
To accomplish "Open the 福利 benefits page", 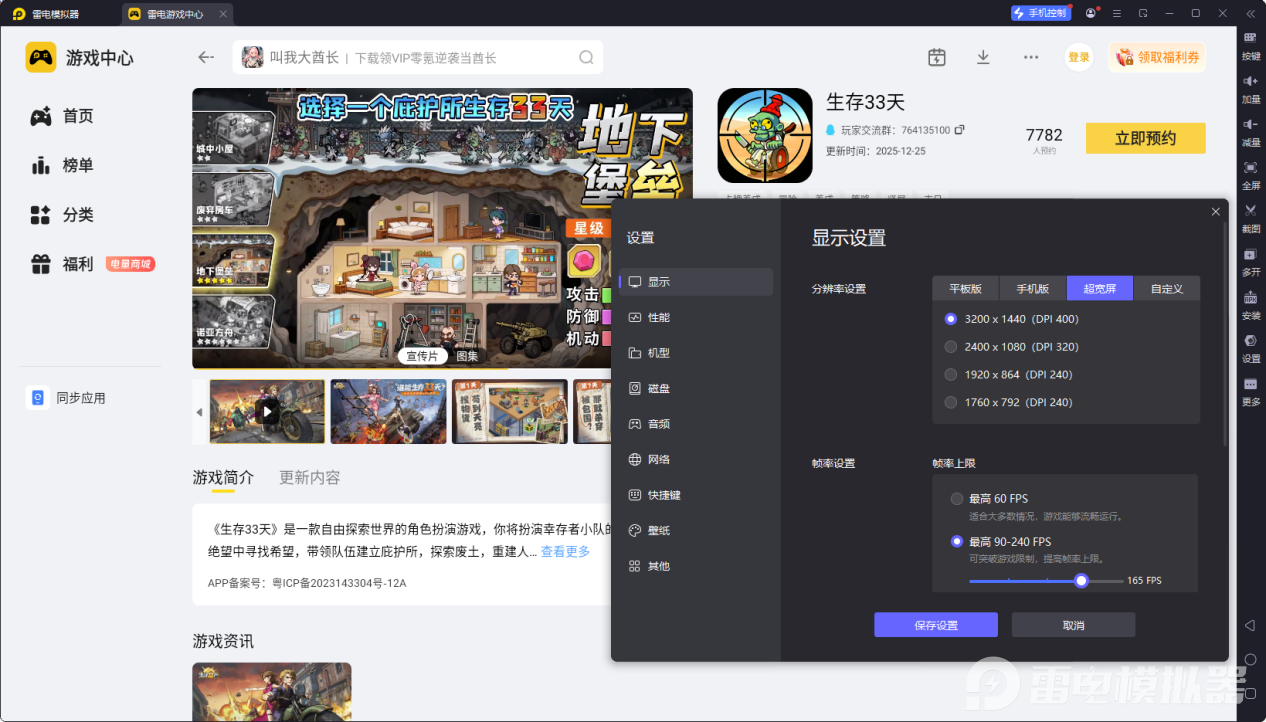I will tap(62, 264).
